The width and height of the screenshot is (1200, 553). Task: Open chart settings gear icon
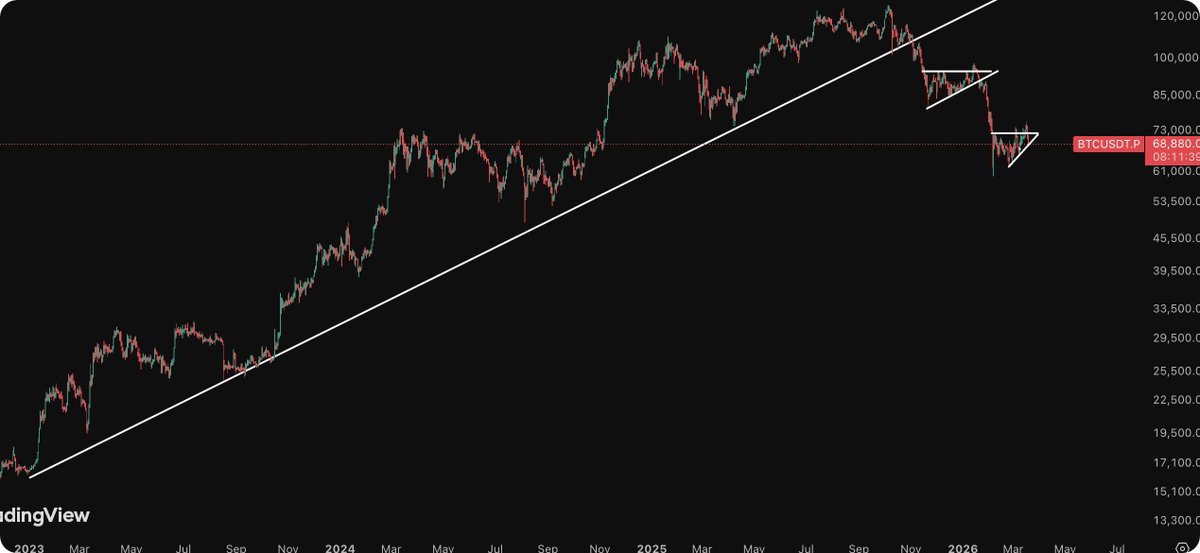(x=1183, y=548)
